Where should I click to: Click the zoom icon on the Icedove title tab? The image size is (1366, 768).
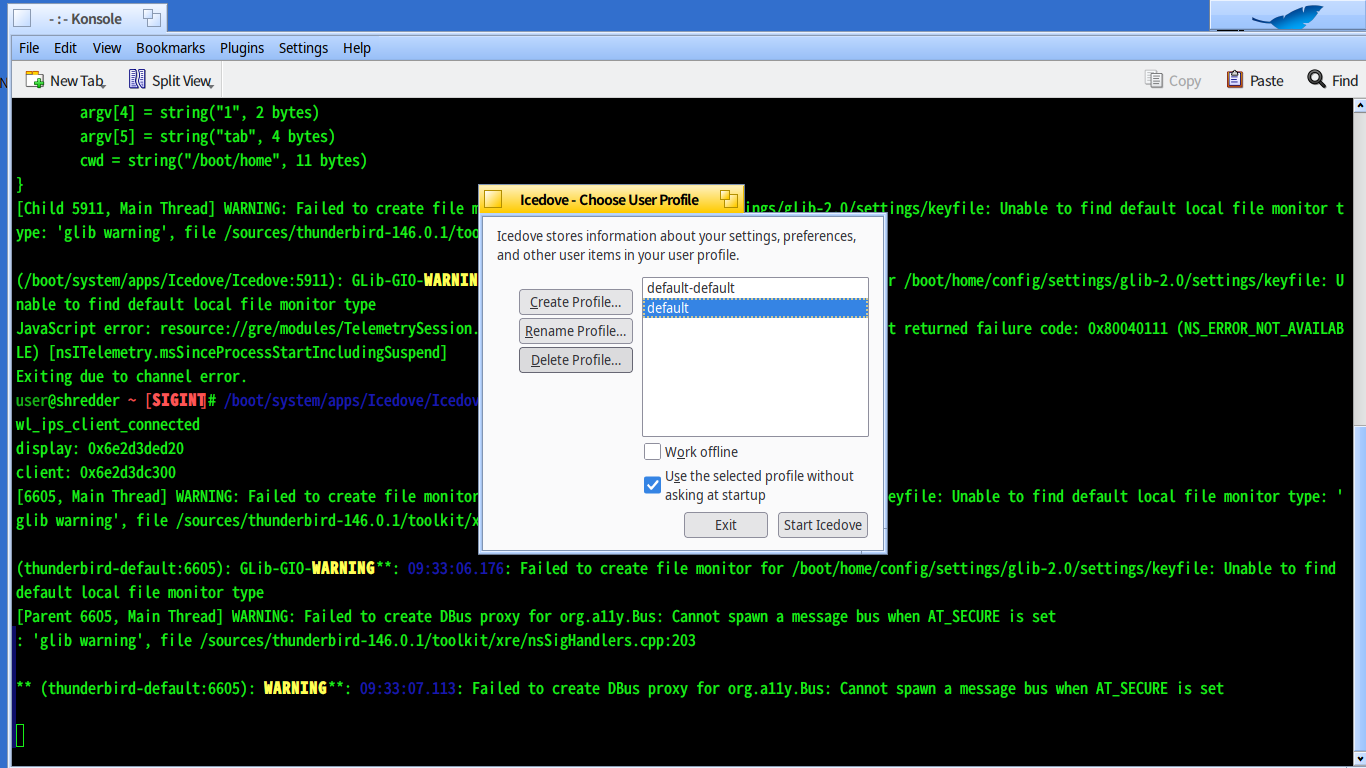[x=728, y=200]
